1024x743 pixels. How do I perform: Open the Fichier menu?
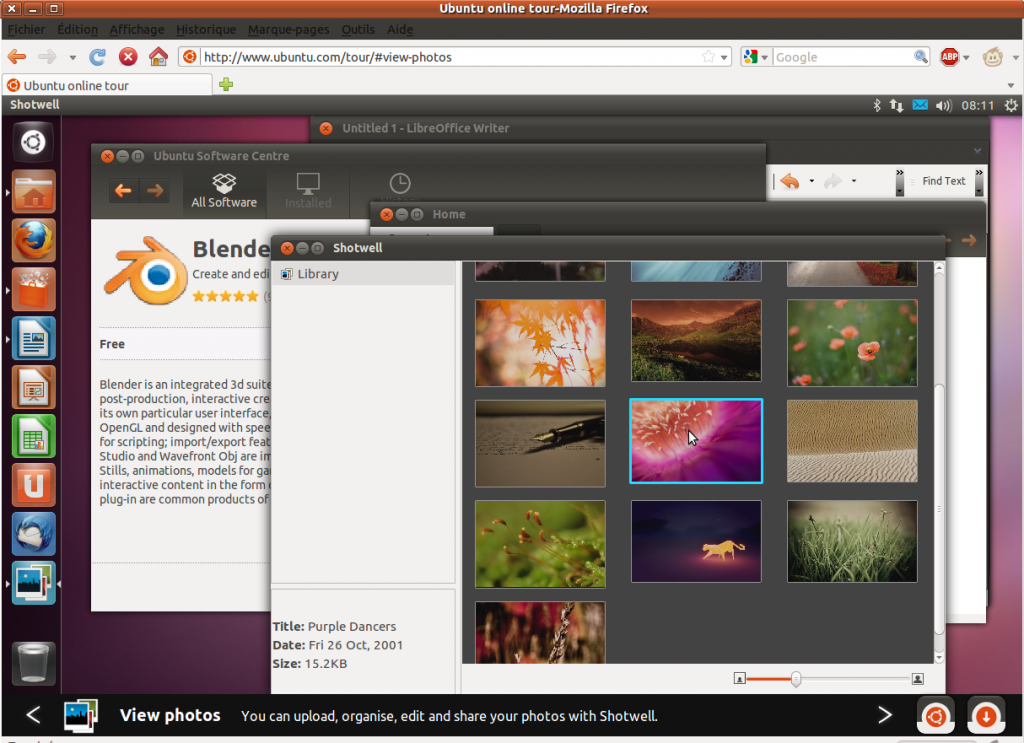pyautogui.click(x=27, y=29)
